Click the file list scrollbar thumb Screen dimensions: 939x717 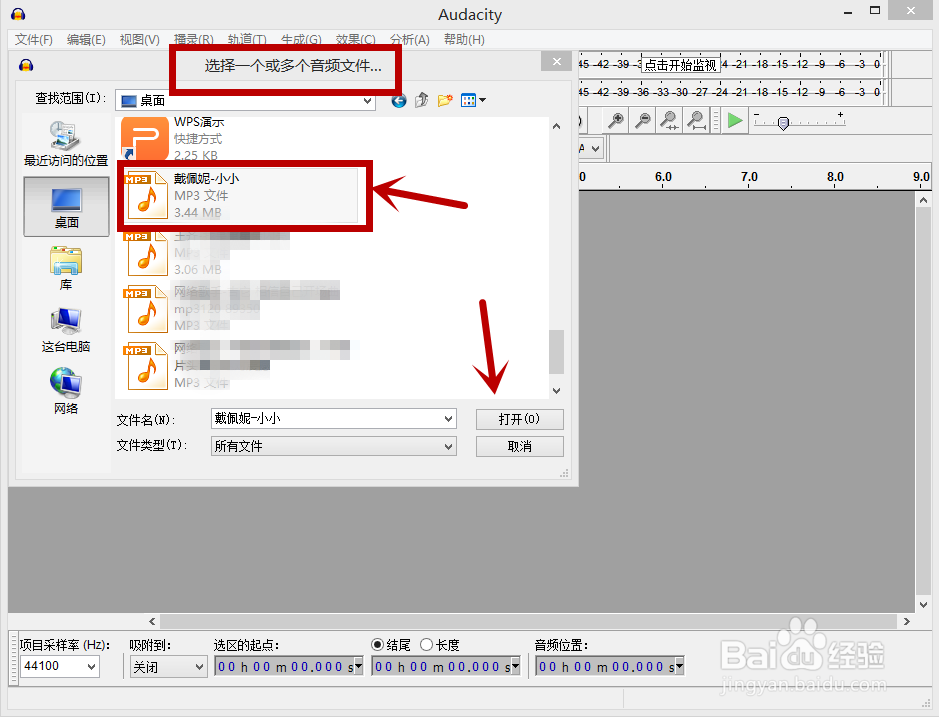click(x=556, y=352)
